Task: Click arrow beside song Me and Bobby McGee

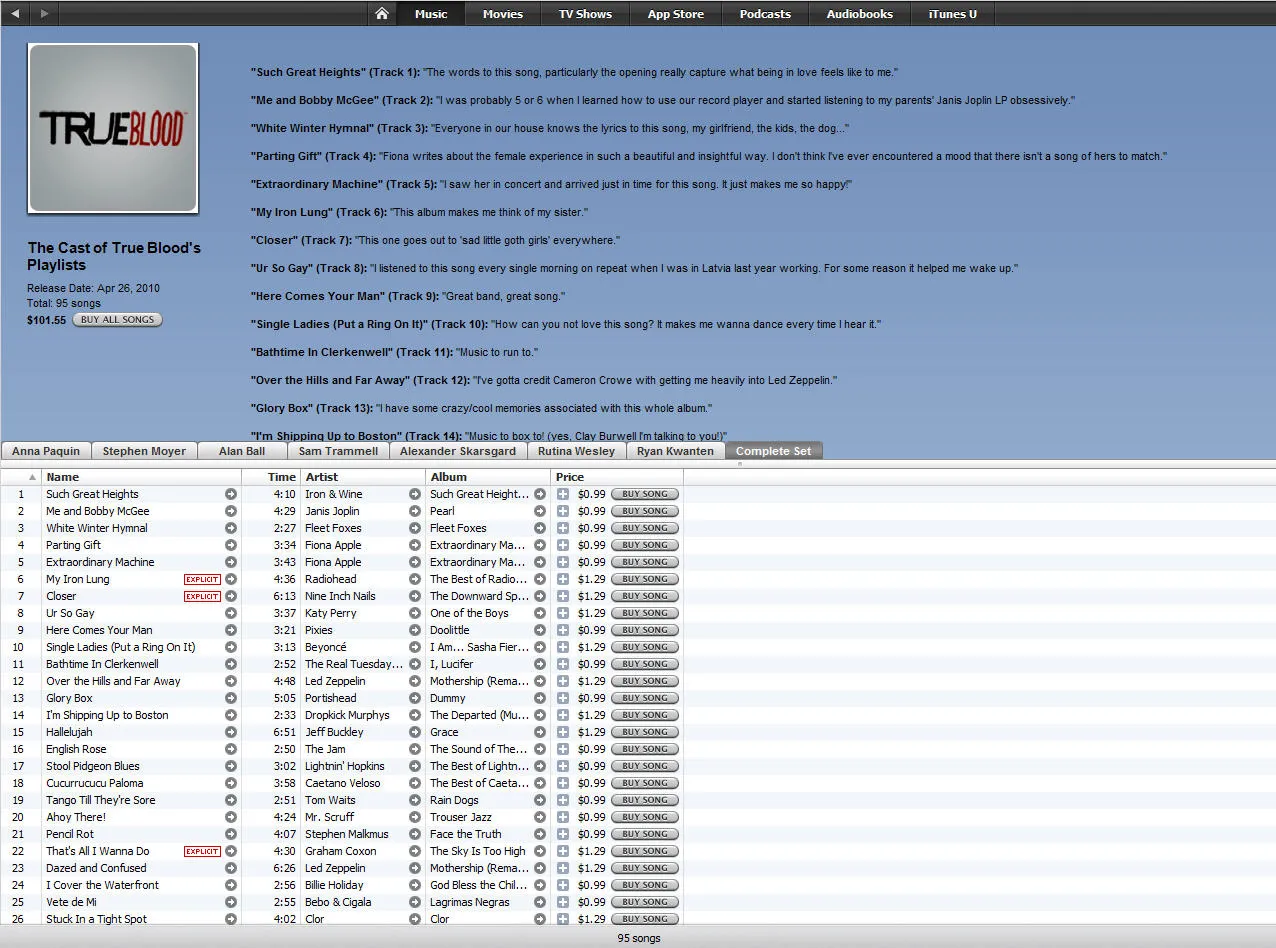Action: tap(231, 511)
